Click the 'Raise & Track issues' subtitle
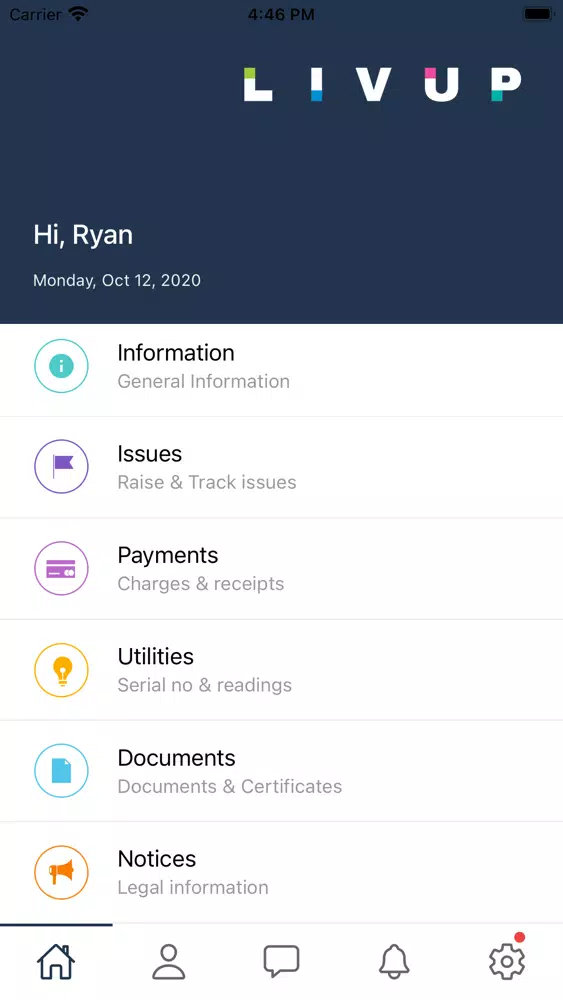Screen dimensions: 563x1000 click(207, 482)
